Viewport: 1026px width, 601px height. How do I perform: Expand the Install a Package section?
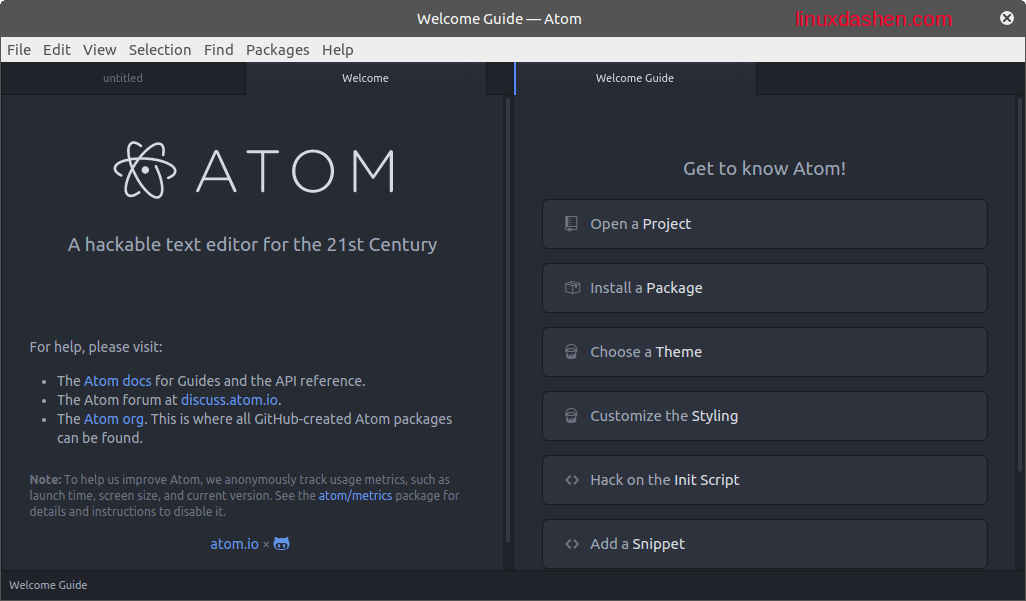[764, 288]
